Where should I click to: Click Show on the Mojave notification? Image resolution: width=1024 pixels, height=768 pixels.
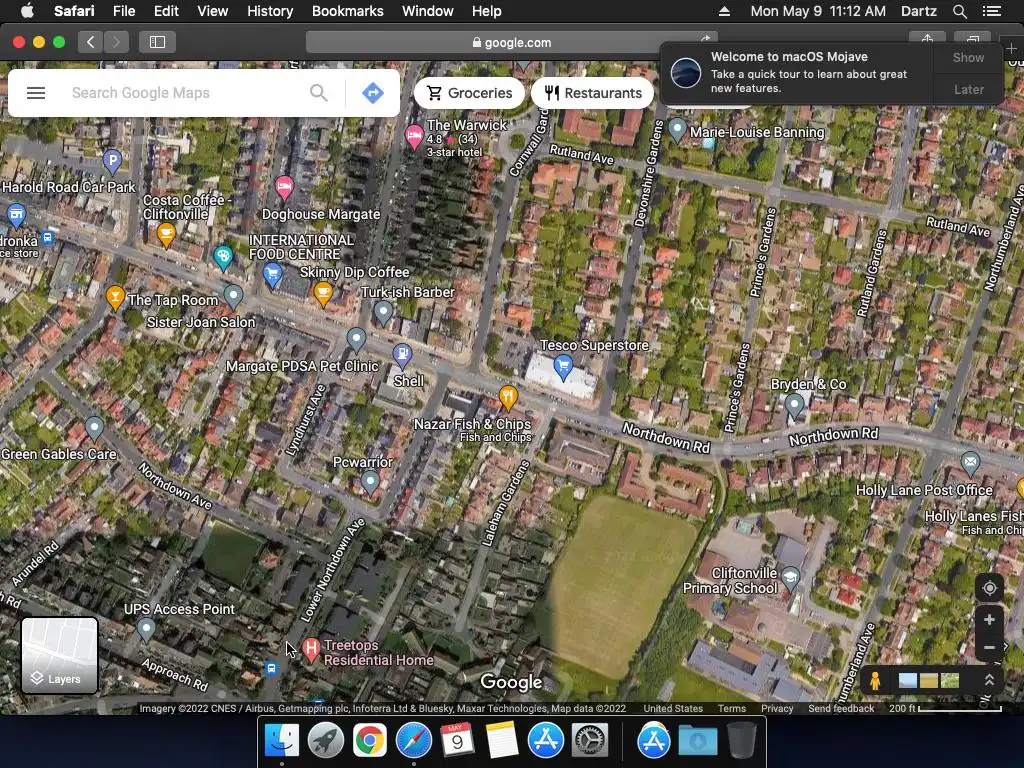[968, 57]
